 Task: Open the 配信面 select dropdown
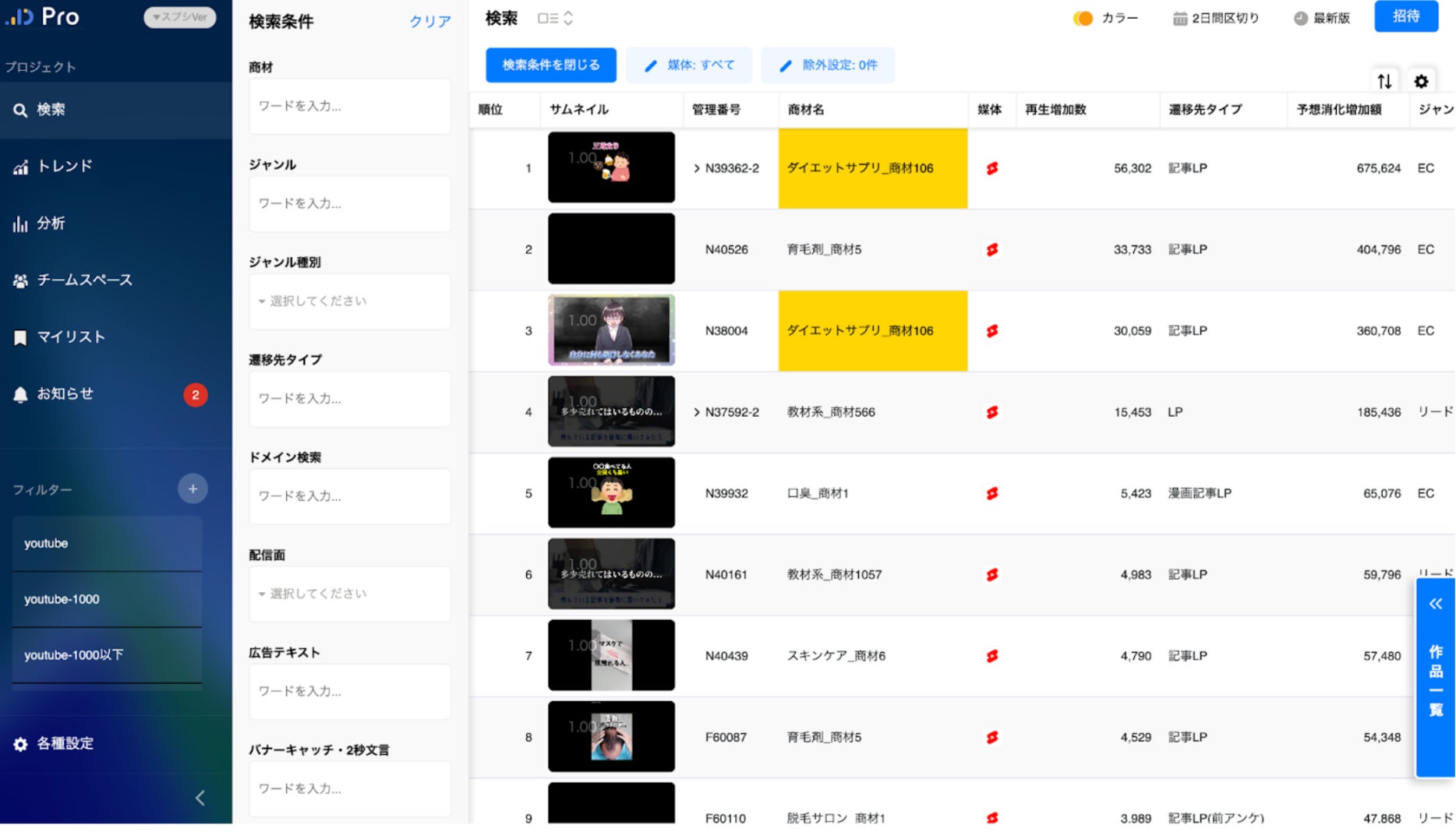350,594
